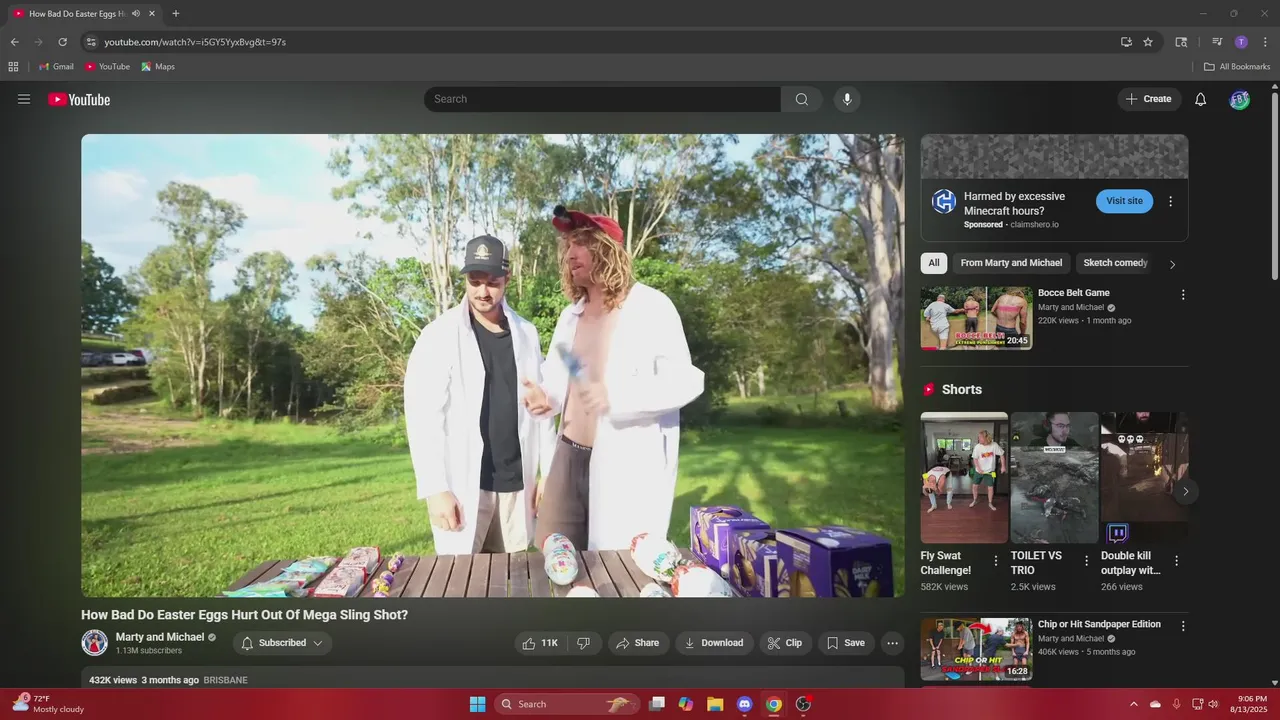View site information in the address bar
Viewport: 1280px width, 720px height.
(x=90, y=42)
